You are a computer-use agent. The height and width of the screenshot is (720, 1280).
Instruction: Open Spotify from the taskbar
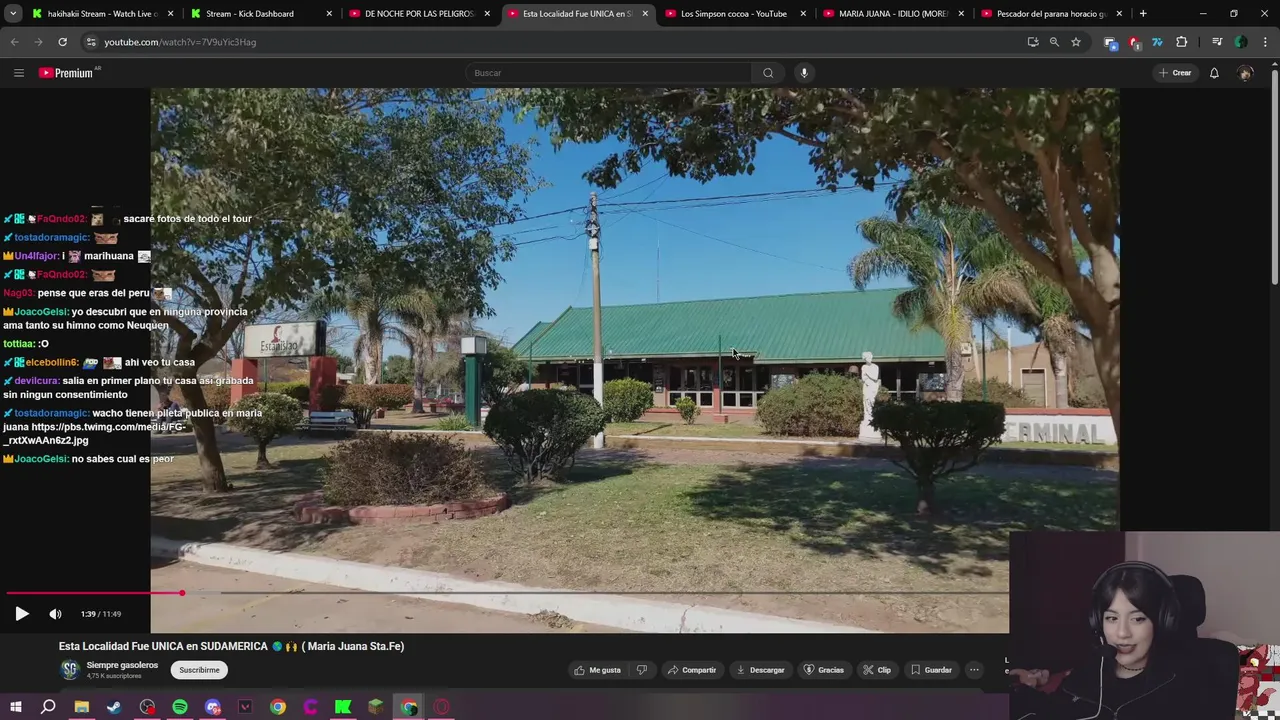[180, 707]
